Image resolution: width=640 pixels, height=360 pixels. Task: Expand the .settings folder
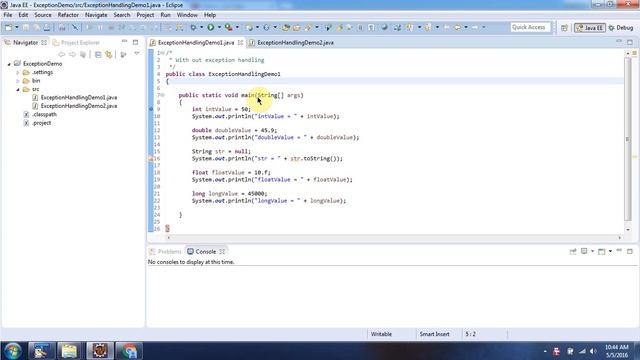18,72
